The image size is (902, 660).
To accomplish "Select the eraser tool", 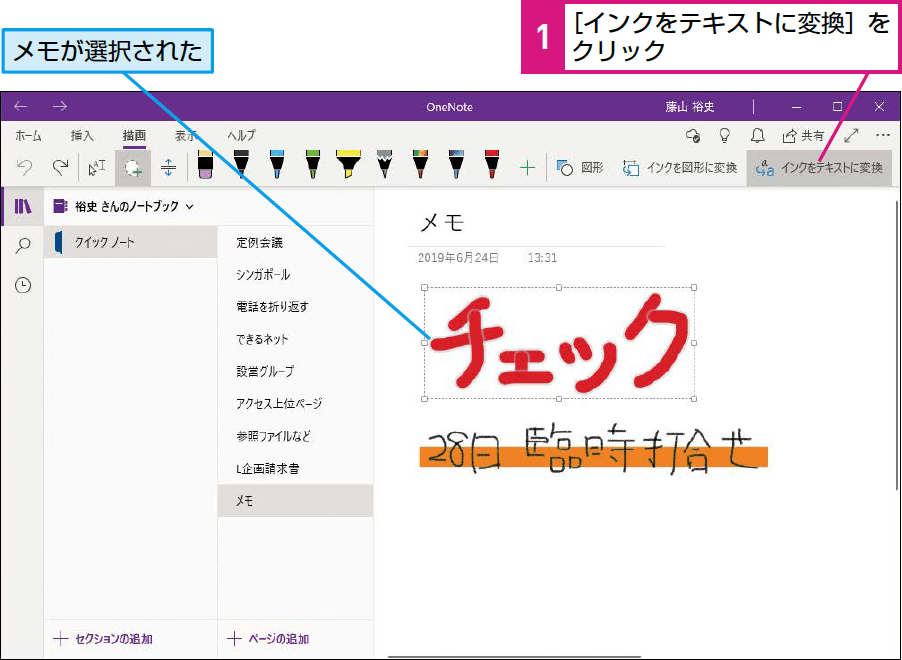I will pos(205,165).
